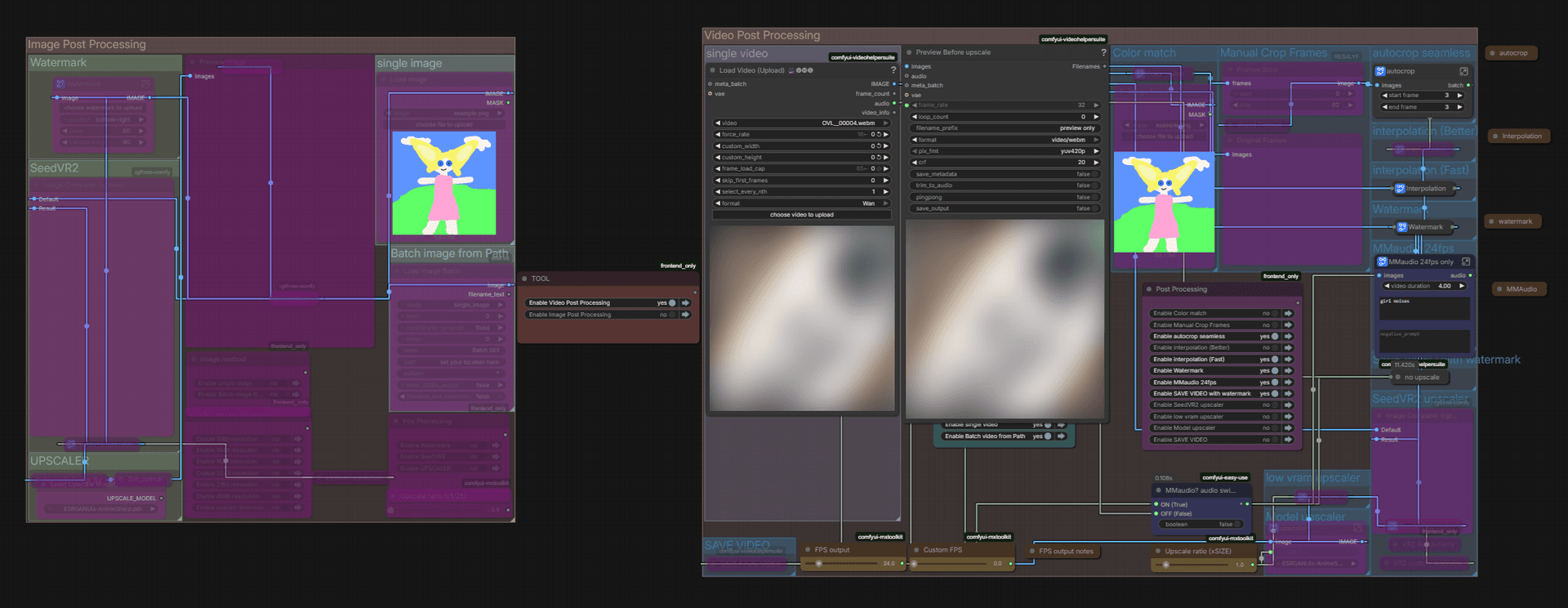Toggle the trim_to_audio switch
1568x608 pixels.
tap(1094, 186)
